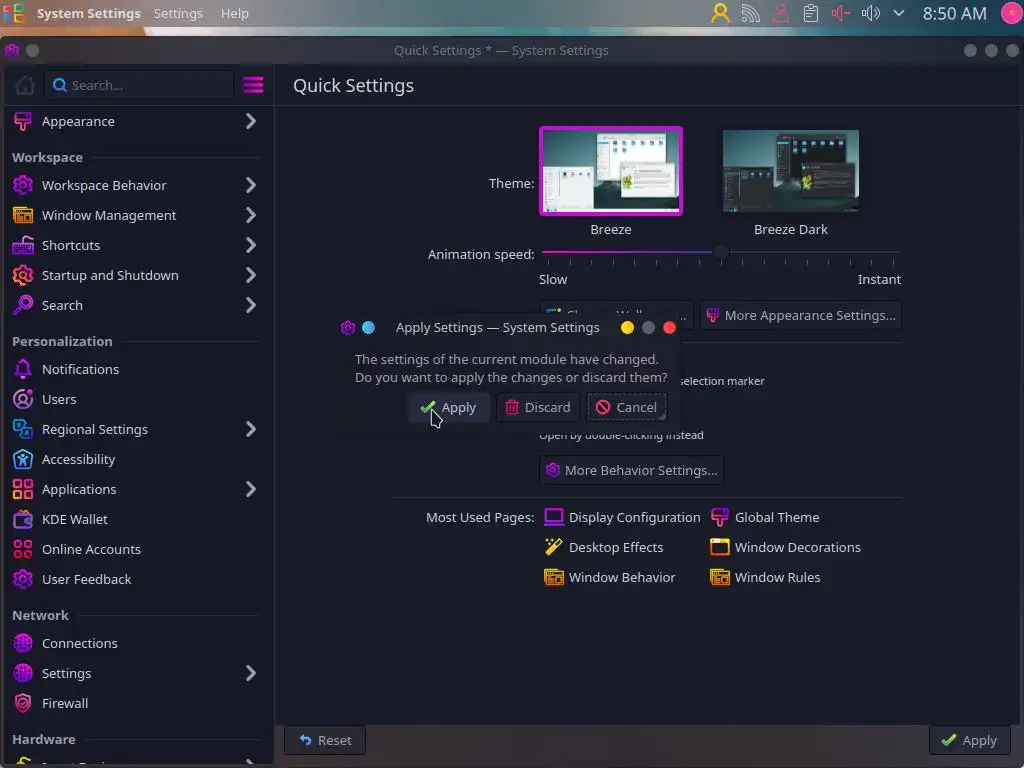Click the home icon in sidebar header
The height and width of the screenshot is (768, 1024).
coord(25,86)
